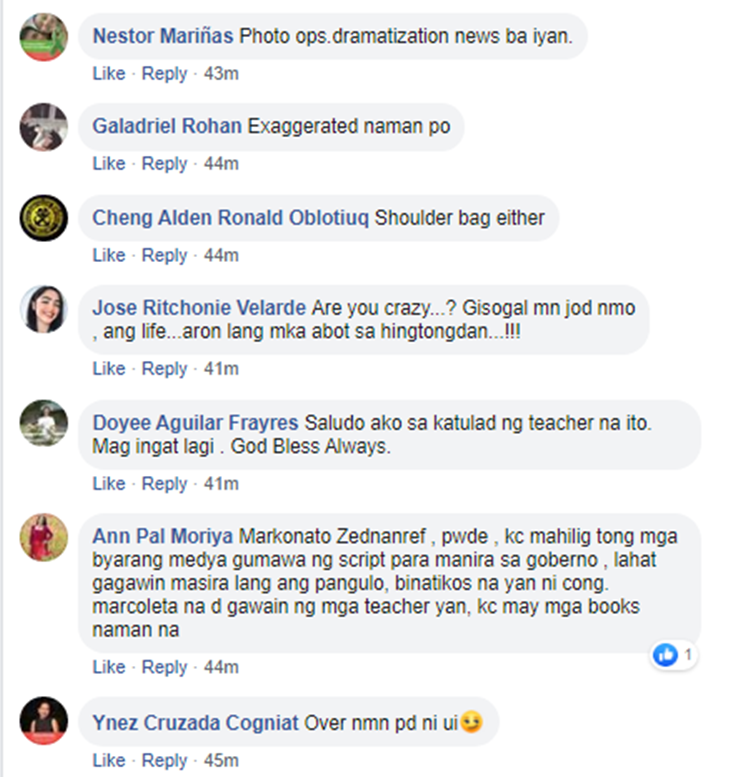
Task: Open Cheng Alden Ronald Oblotiuq's round logo avatar
Action: (x=44, y=218)
